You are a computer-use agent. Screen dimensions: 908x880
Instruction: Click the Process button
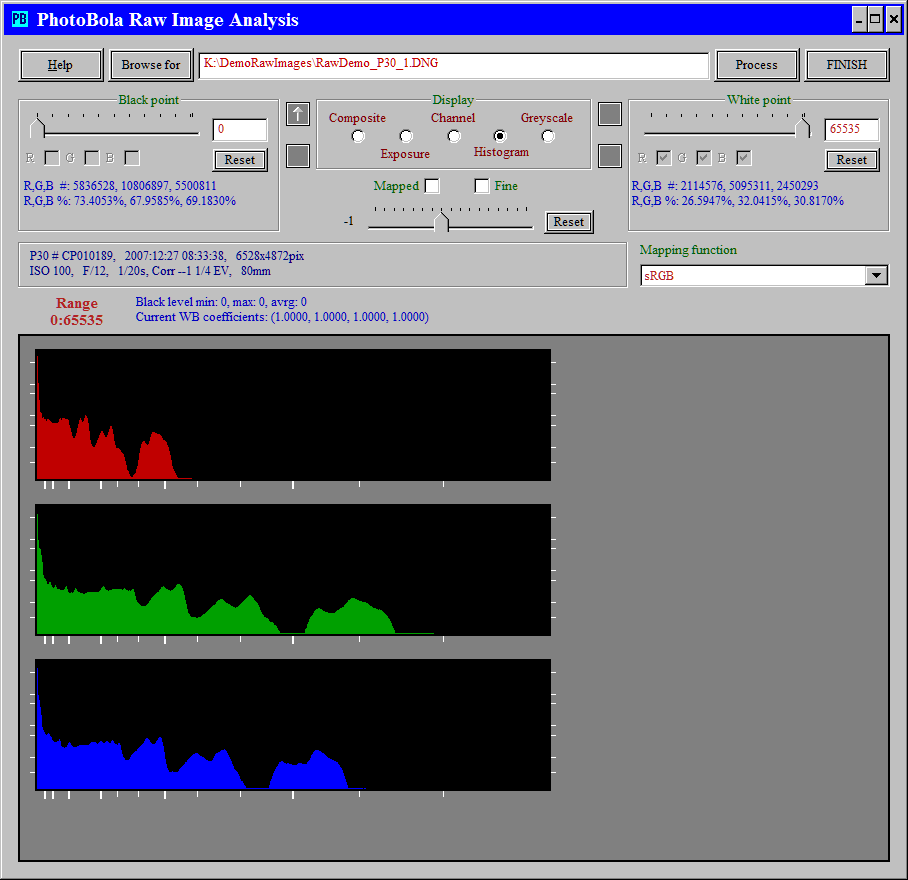tap(756, 65)
